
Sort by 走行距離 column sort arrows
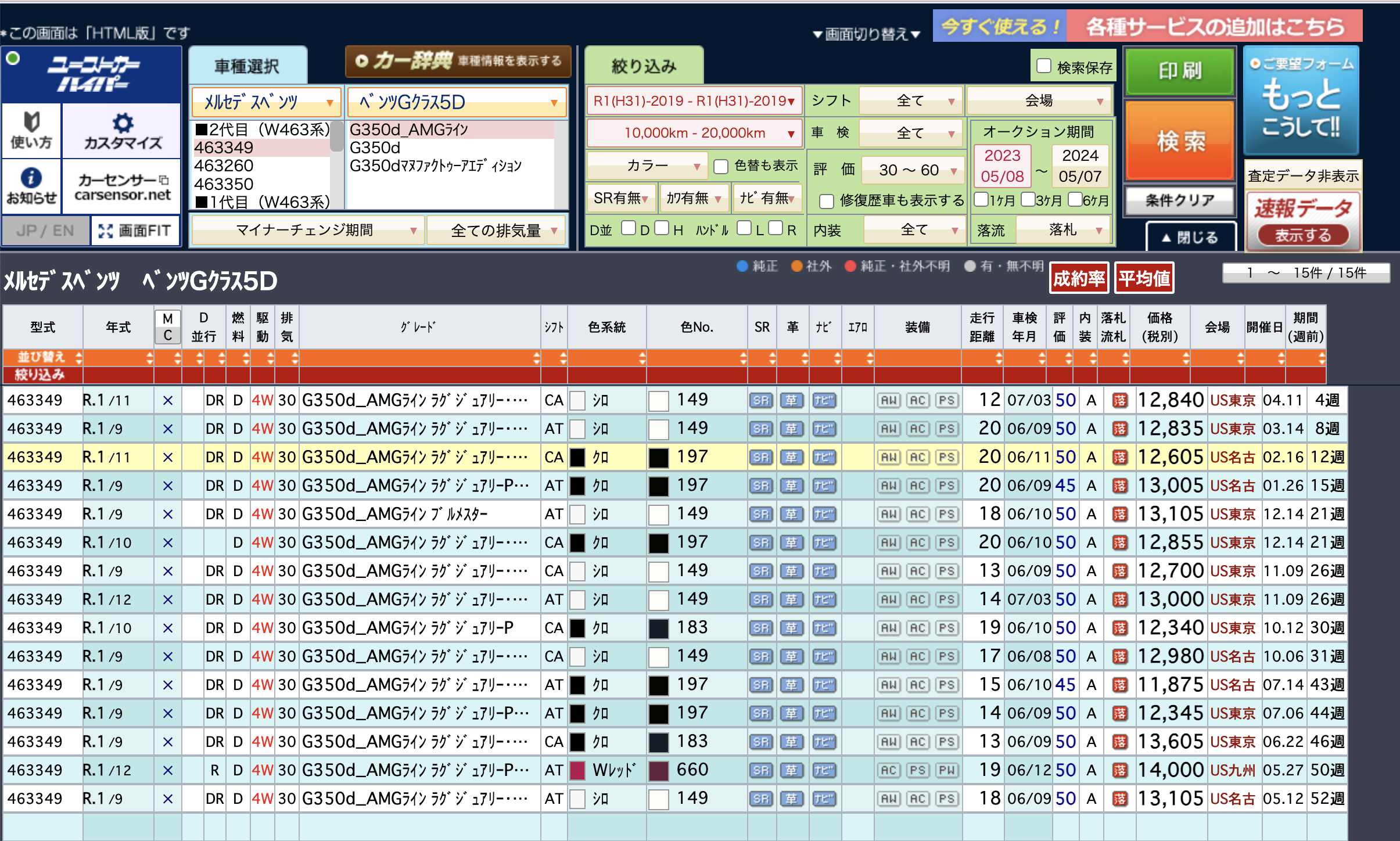[998, 358]
